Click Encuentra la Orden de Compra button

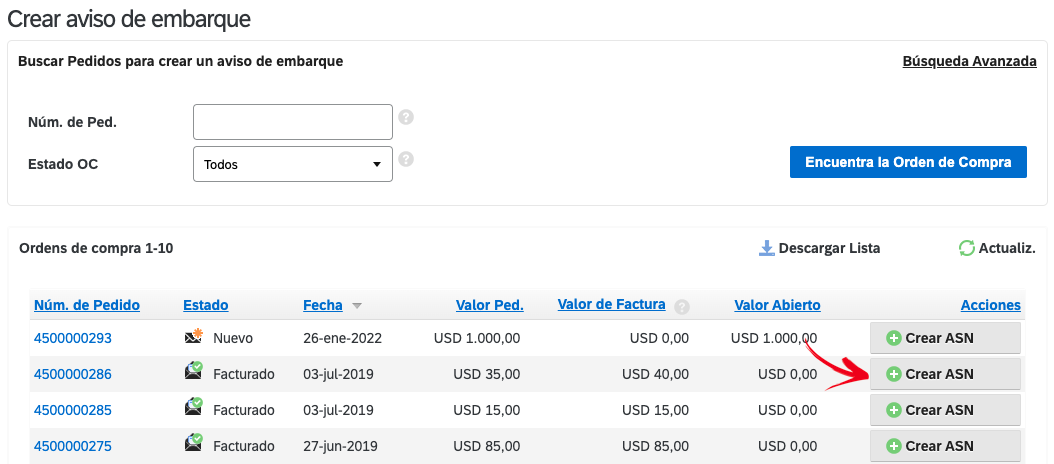(908, 162)
